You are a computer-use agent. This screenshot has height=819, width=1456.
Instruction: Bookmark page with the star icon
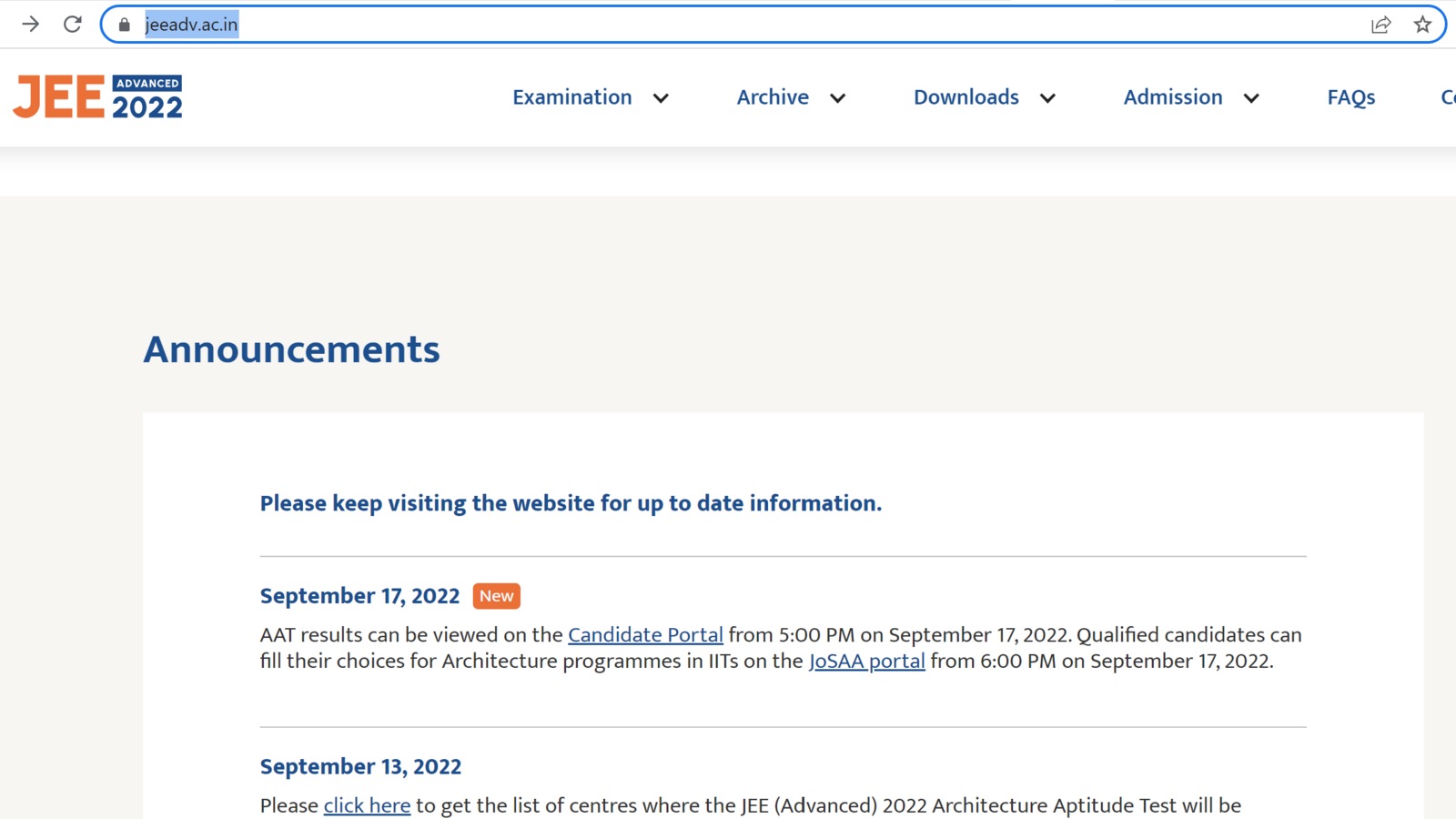[1423, 25]
